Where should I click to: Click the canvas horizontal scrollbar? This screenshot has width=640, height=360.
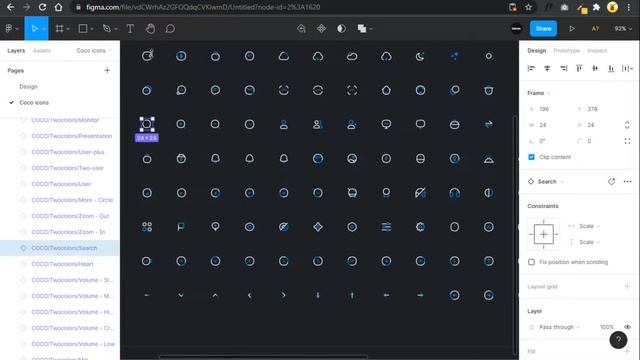264,356
